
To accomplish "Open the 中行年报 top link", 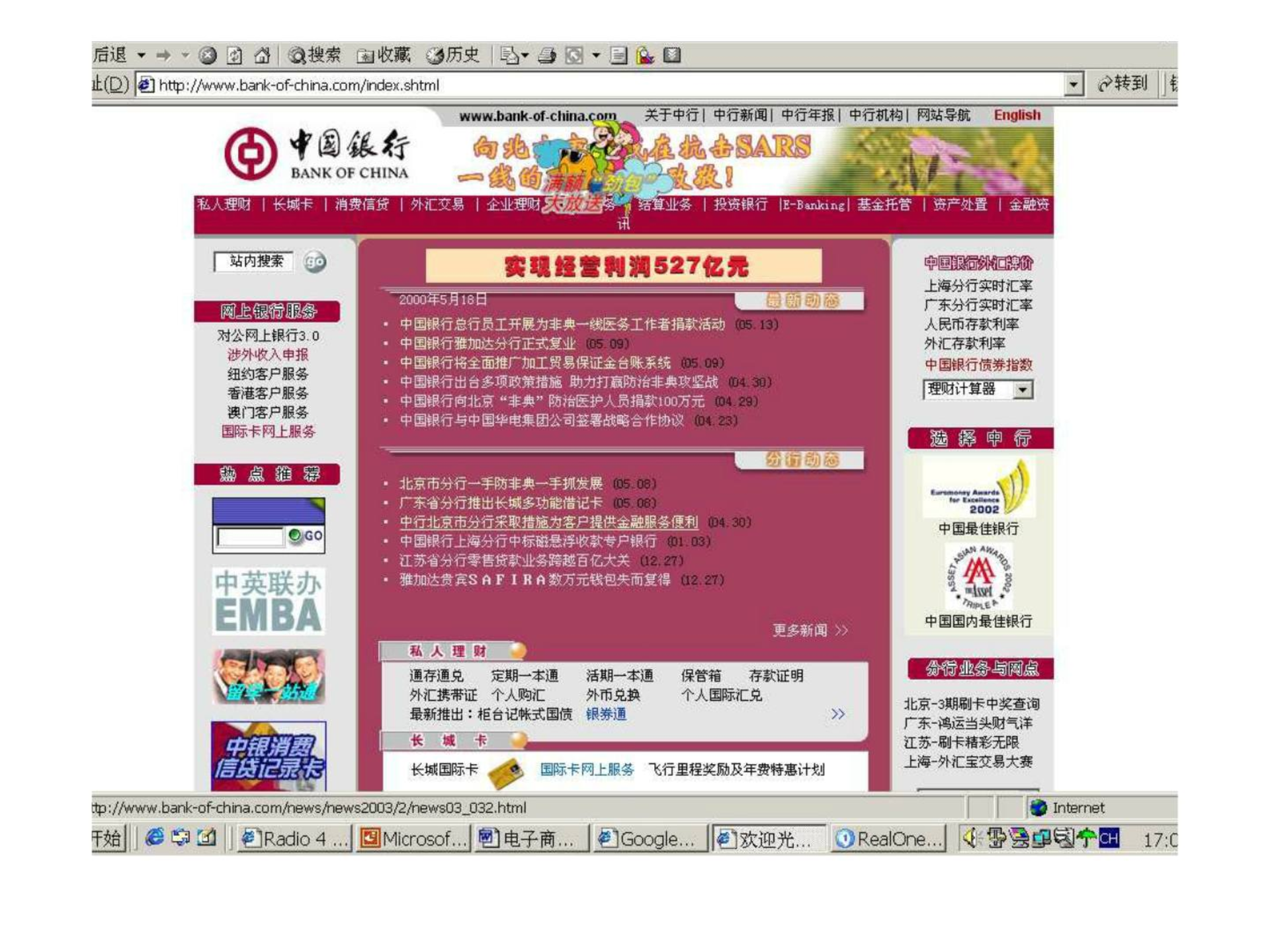I will click(808, 115).
